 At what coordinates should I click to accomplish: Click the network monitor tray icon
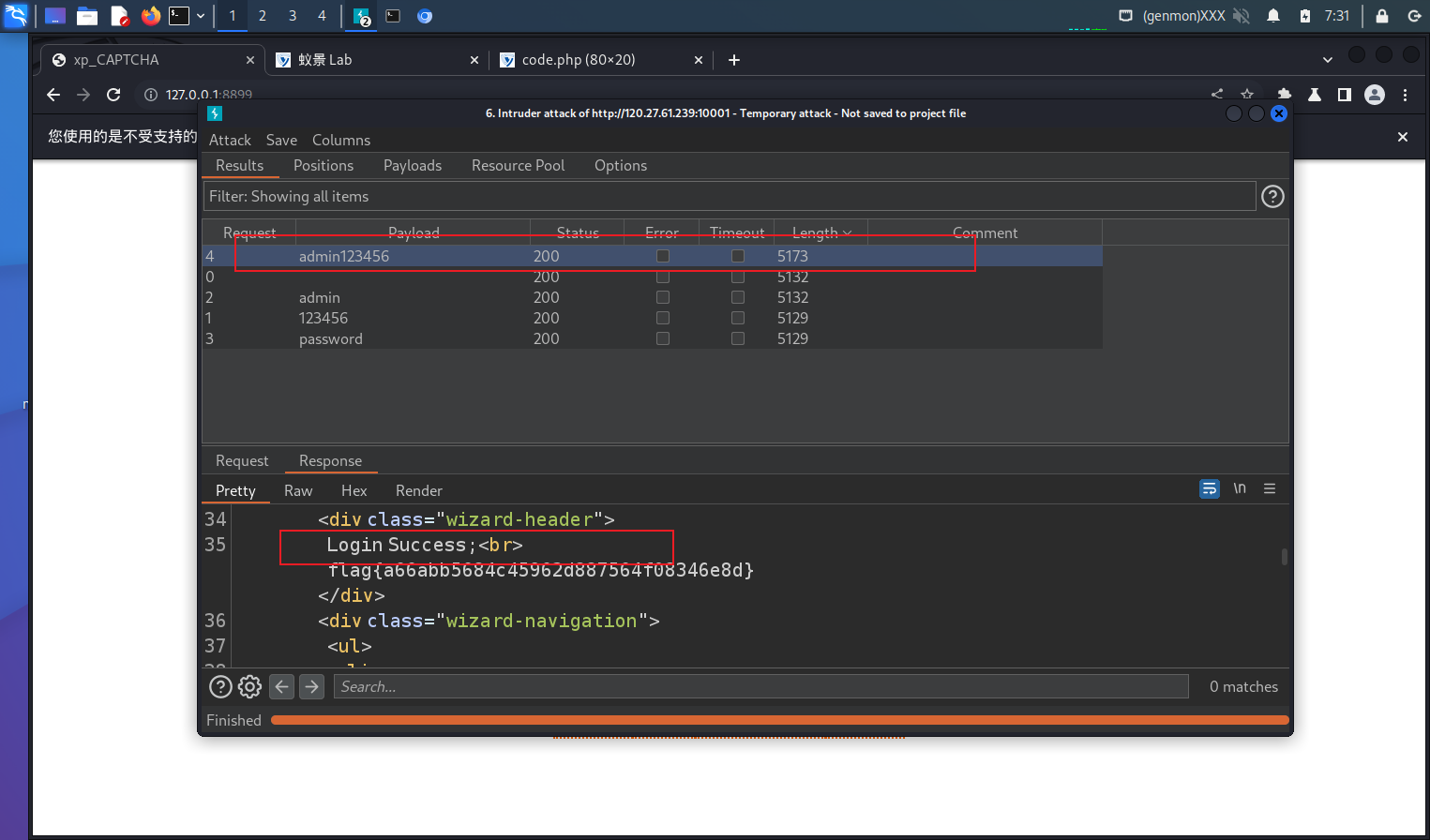click(1126, 16)
